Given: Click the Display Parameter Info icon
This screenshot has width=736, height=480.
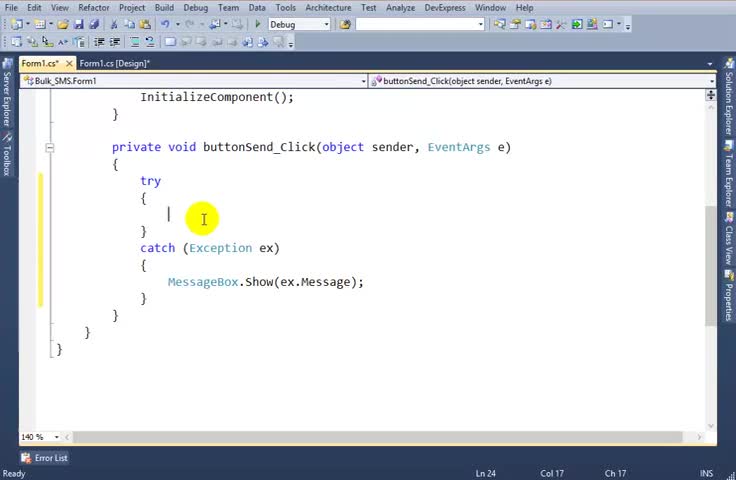Looking at the screenshot, I should 32,42.
